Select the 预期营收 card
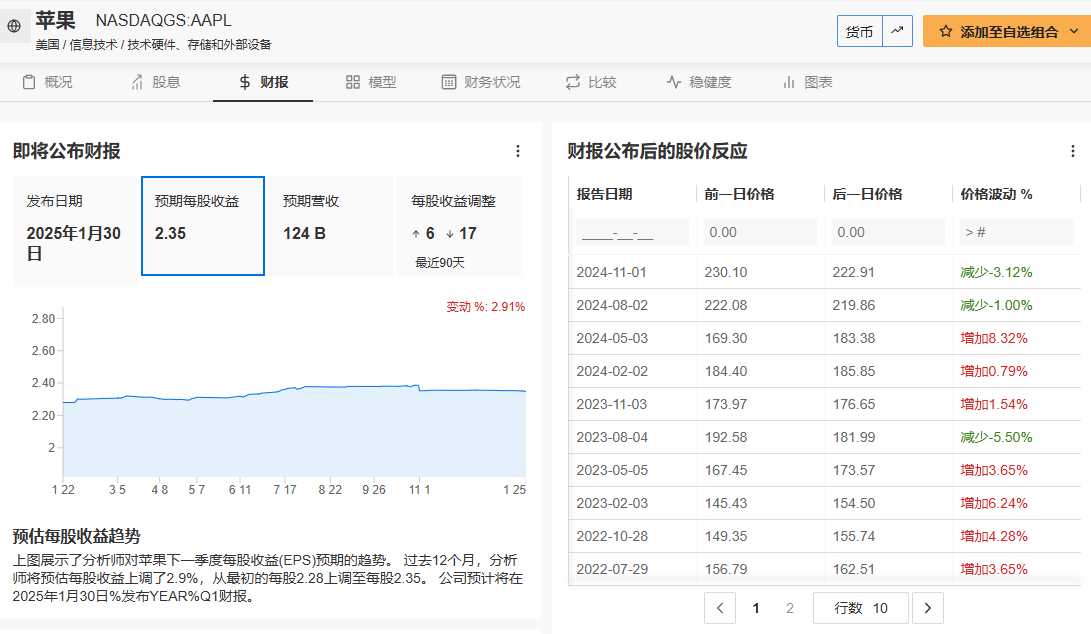Screen dimensions: 1091x634 [x=331, y=226]
